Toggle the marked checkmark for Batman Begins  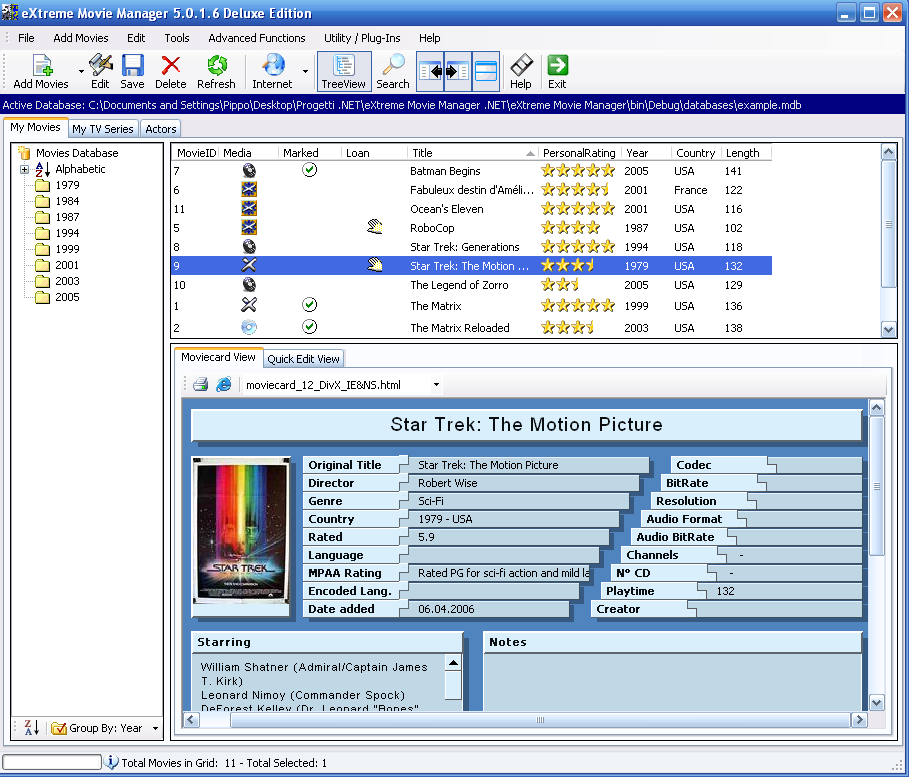tap(310, 170)
